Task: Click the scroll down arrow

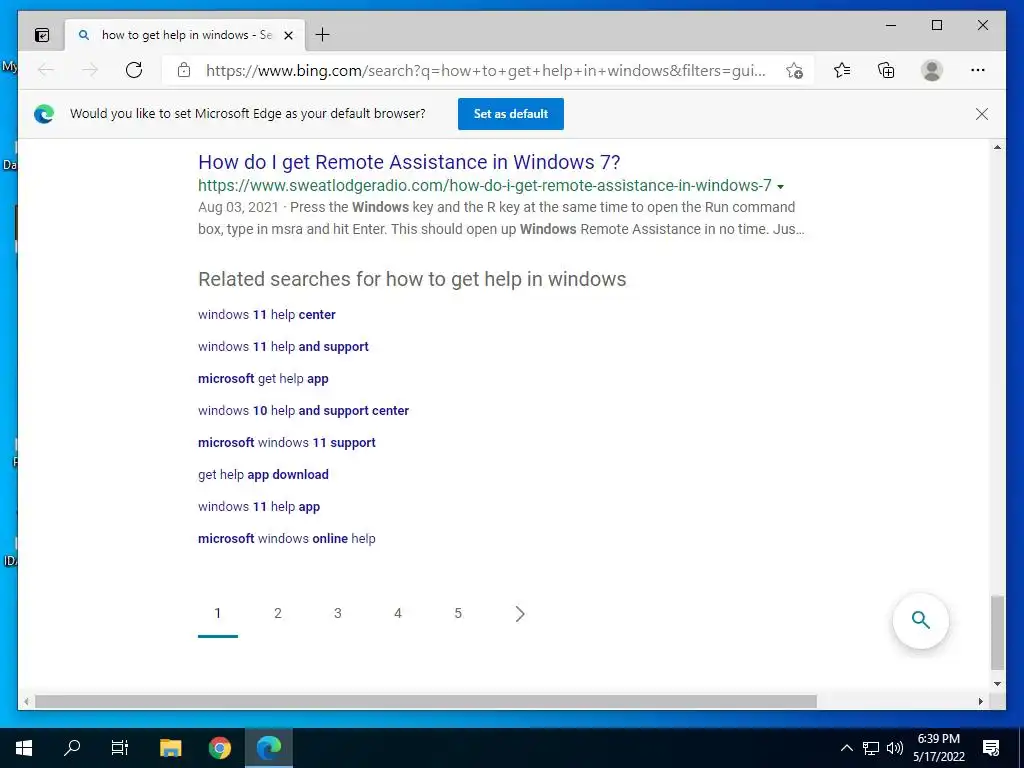Action: click(x=997, y=684)
